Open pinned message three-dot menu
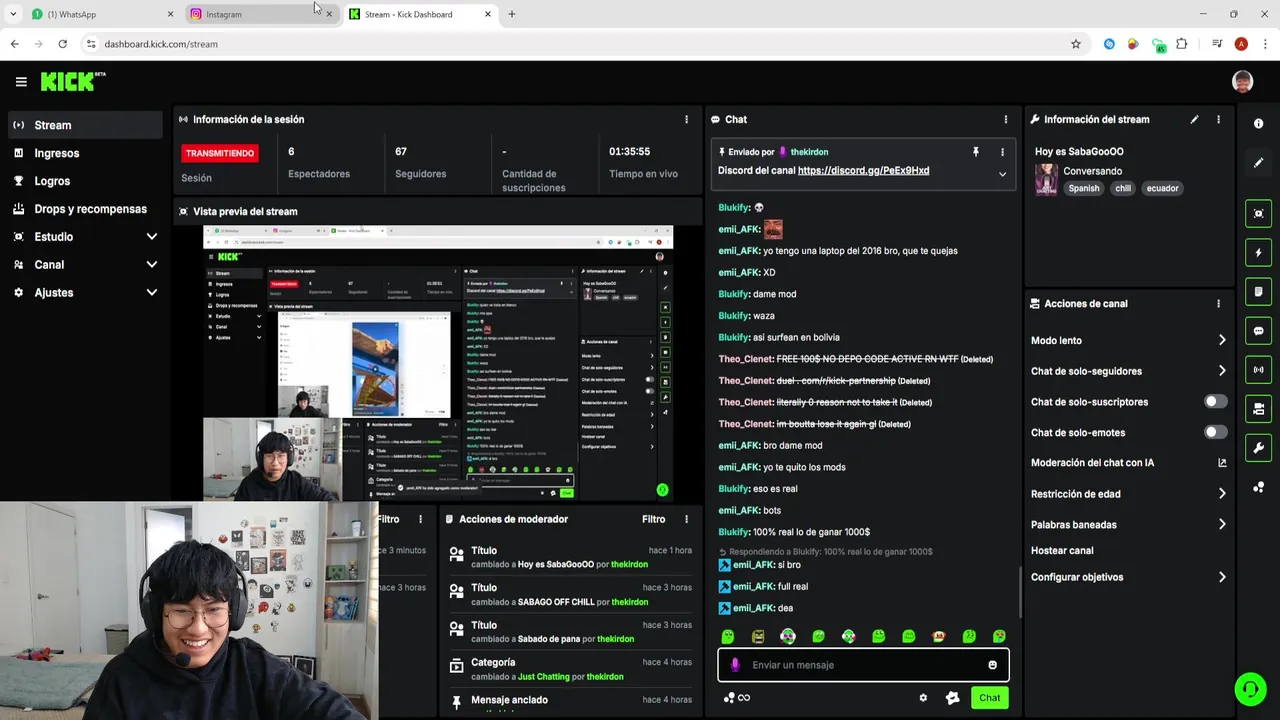This screenshot has height=720, width=1280. 1002,152
